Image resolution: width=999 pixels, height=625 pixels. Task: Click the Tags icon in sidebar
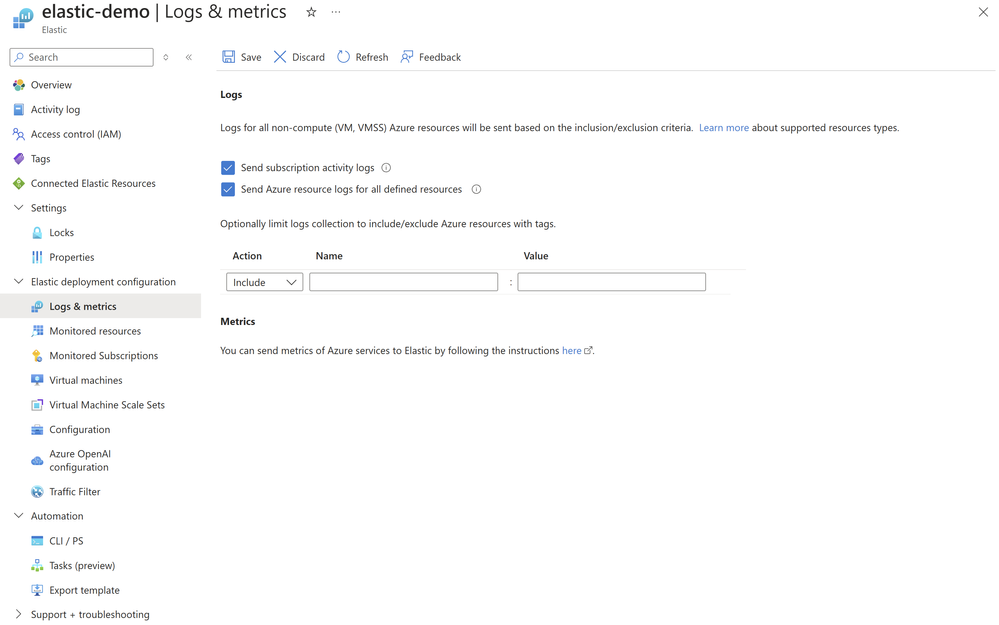pyautogui.click(x=19, y=159)
